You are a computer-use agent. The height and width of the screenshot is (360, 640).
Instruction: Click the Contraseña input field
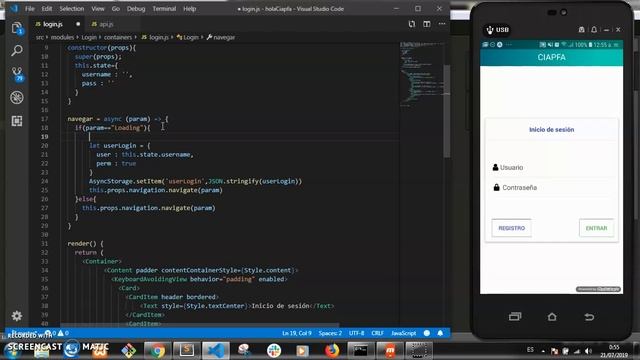click(x=552, y=188)
